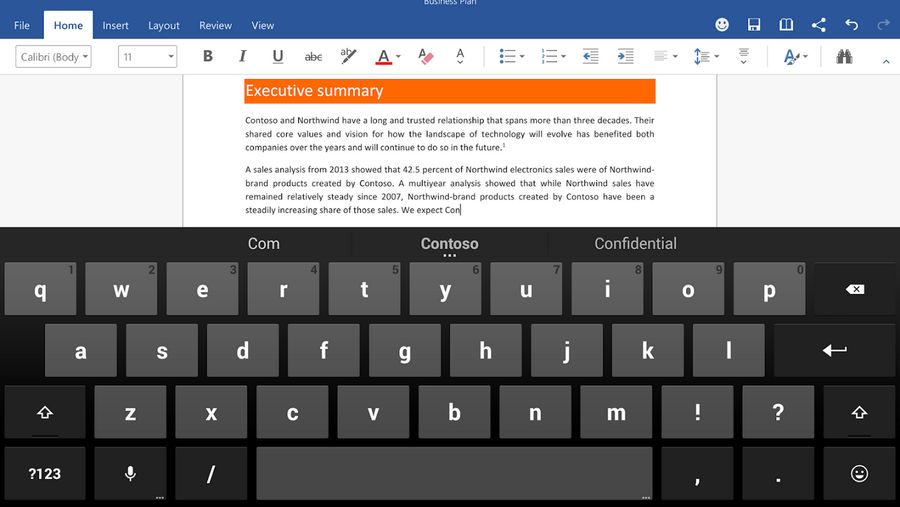This screenshot has height=507, width=900.
Task: Open font color dropdown arrow
Action: (x=398, y=56)
